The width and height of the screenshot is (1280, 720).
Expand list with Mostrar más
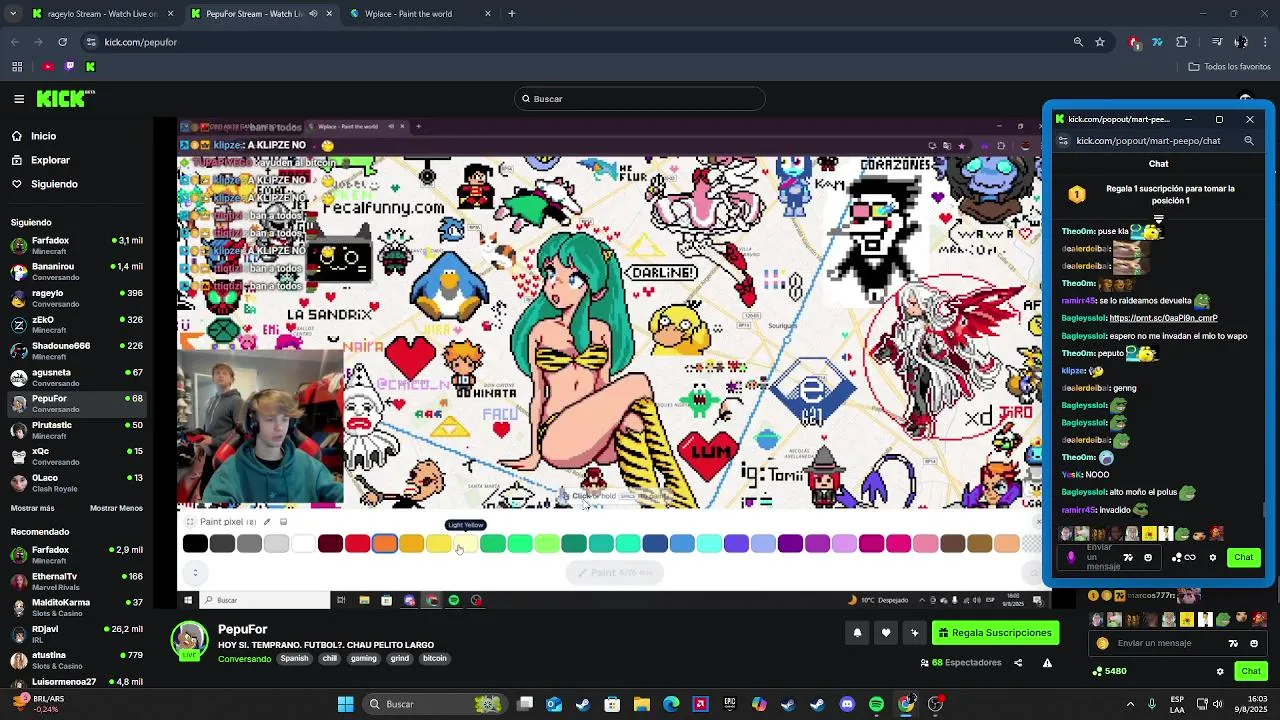point(32,508)
